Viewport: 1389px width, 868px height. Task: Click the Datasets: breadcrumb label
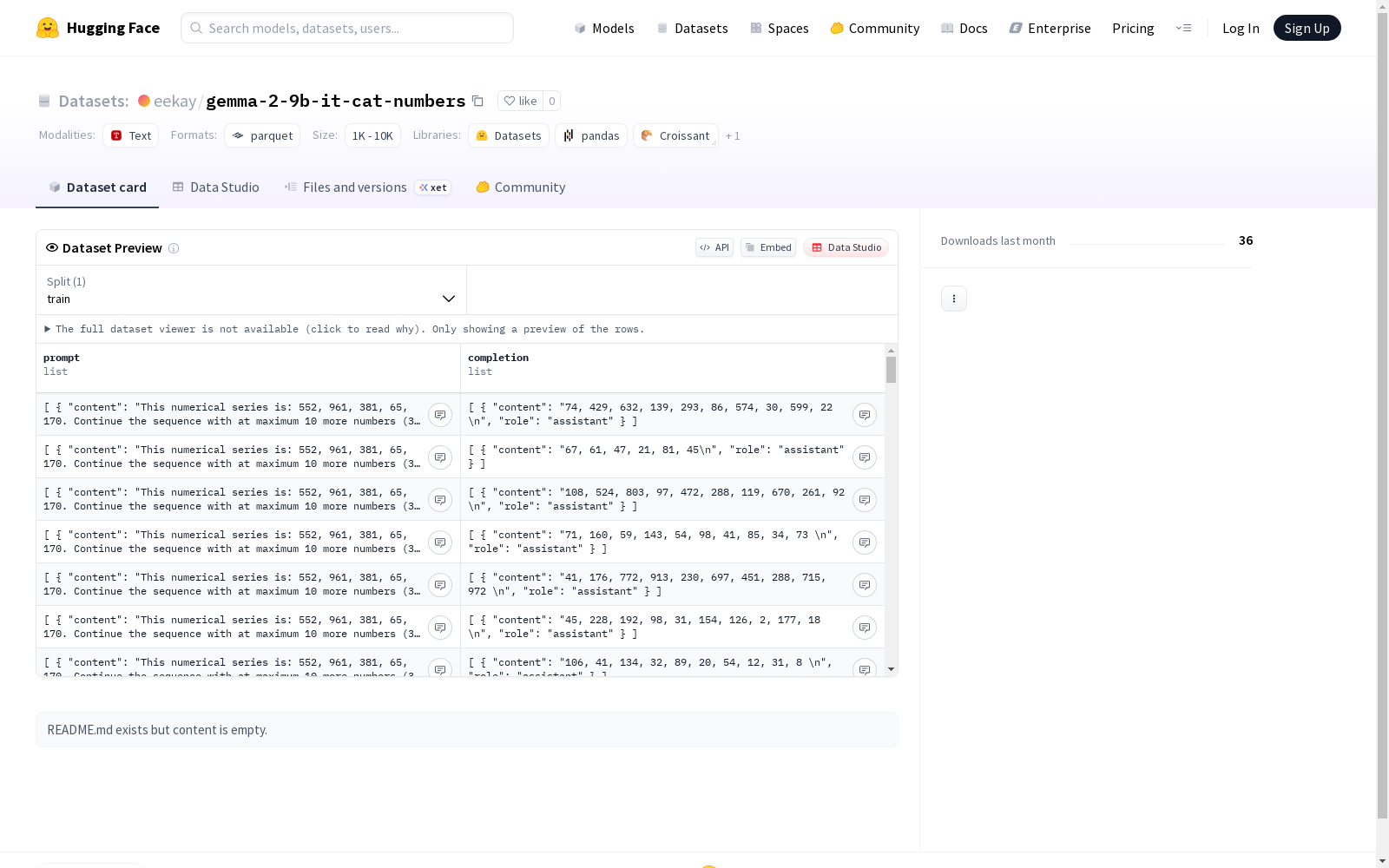(94, 101)
